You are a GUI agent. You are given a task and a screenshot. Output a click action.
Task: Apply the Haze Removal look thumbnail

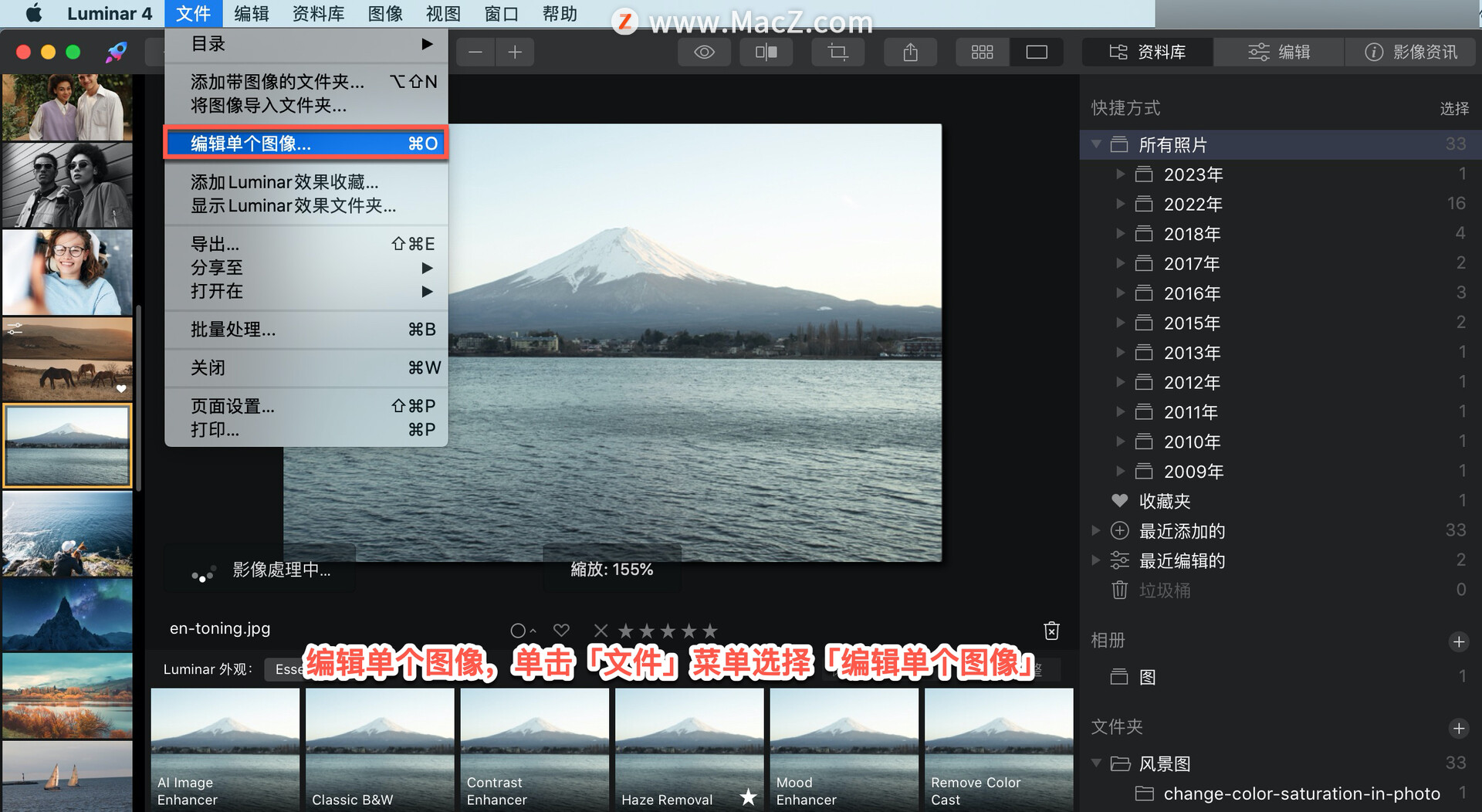(689, 749)
